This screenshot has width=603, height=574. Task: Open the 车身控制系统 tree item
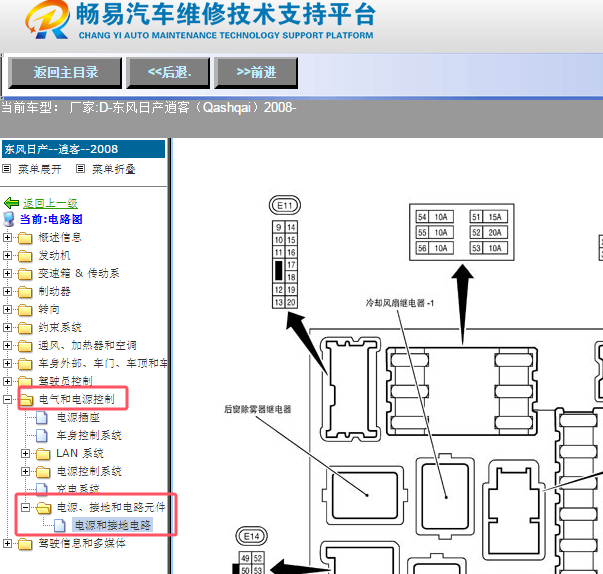tap(89, 436)
